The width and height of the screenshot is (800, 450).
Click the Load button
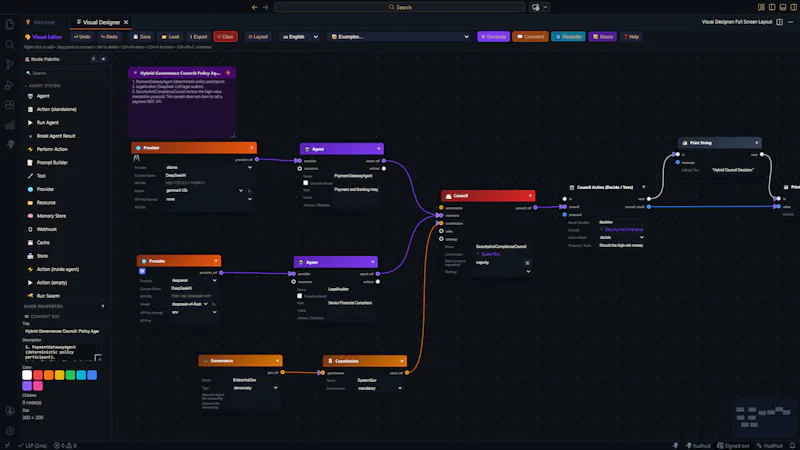pos(170,37)
